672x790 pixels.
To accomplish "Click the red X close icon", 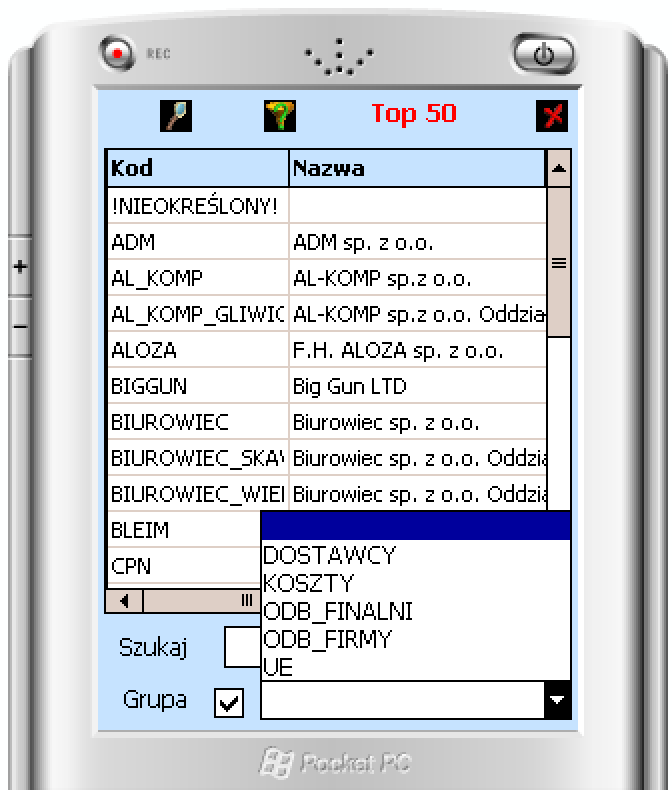I will pos(550,116).
